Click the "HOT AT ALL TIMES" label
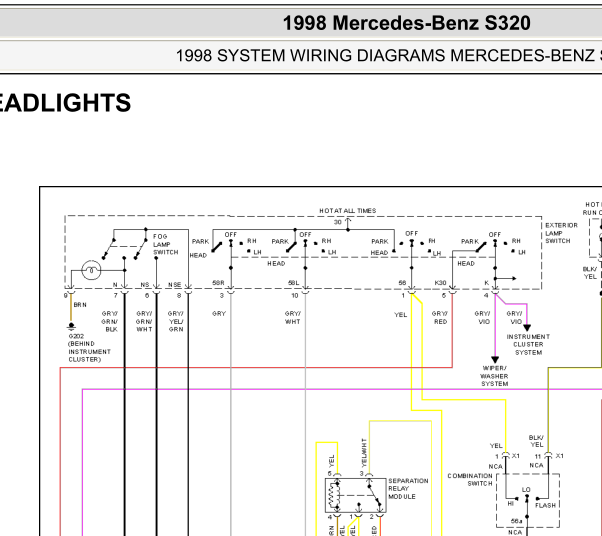Viewport: 602px width, 536px height. point(347,211)
